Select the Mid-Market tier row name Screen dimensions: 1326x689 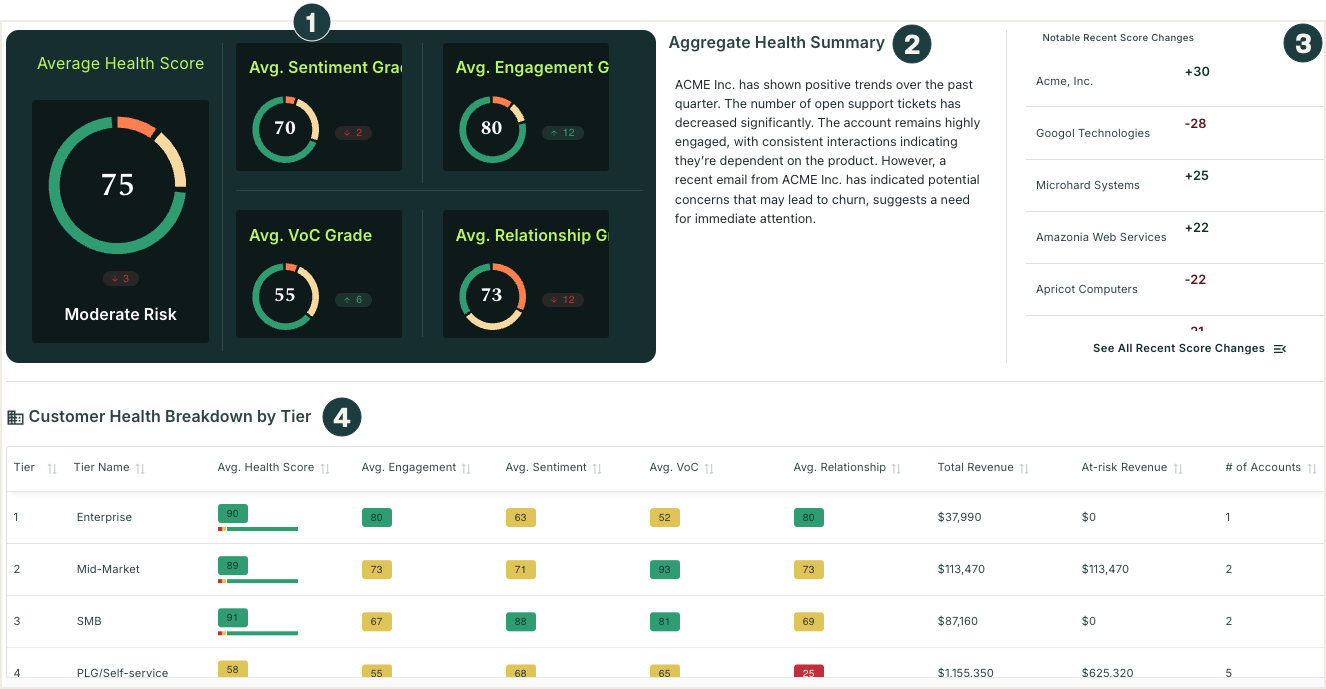tap(108, 569)
